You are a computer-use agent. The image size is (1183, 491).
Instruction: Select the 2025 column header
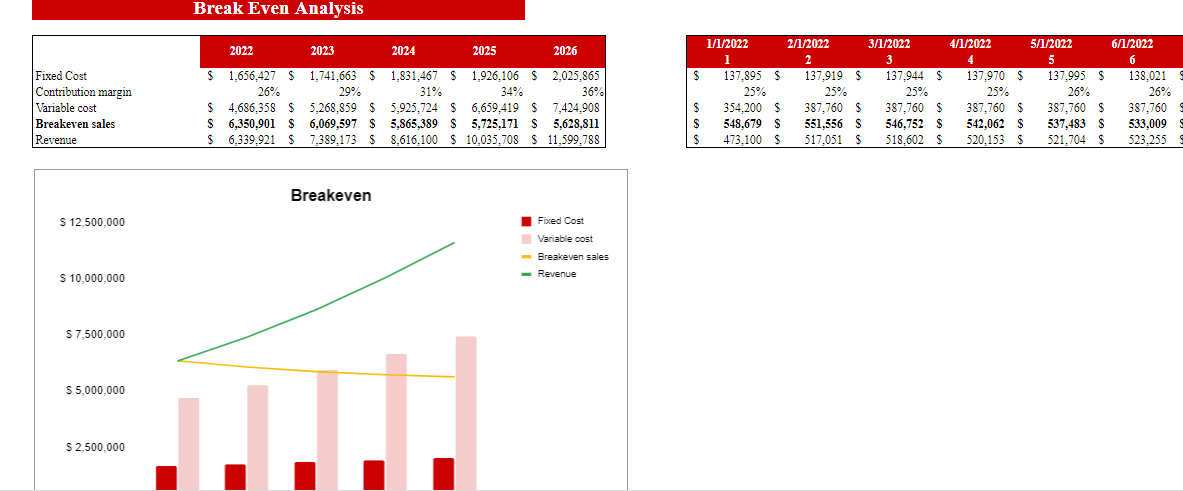coord(484,51)
